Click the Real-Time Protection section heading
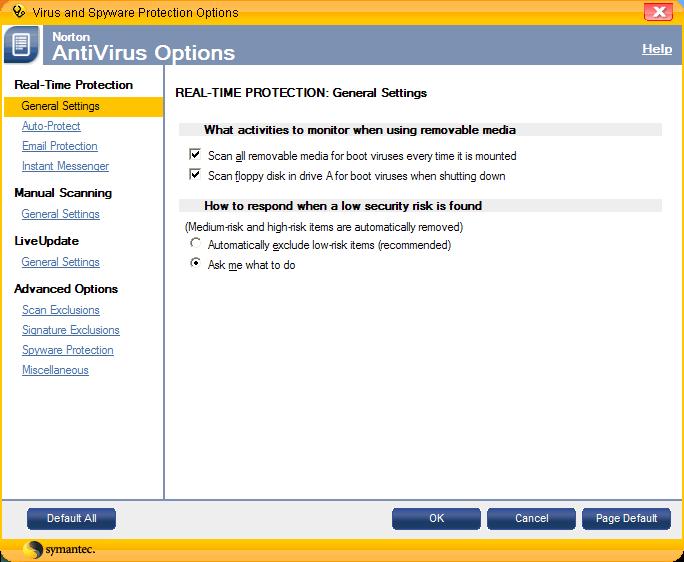684x562 pixels. coord(74,85)
